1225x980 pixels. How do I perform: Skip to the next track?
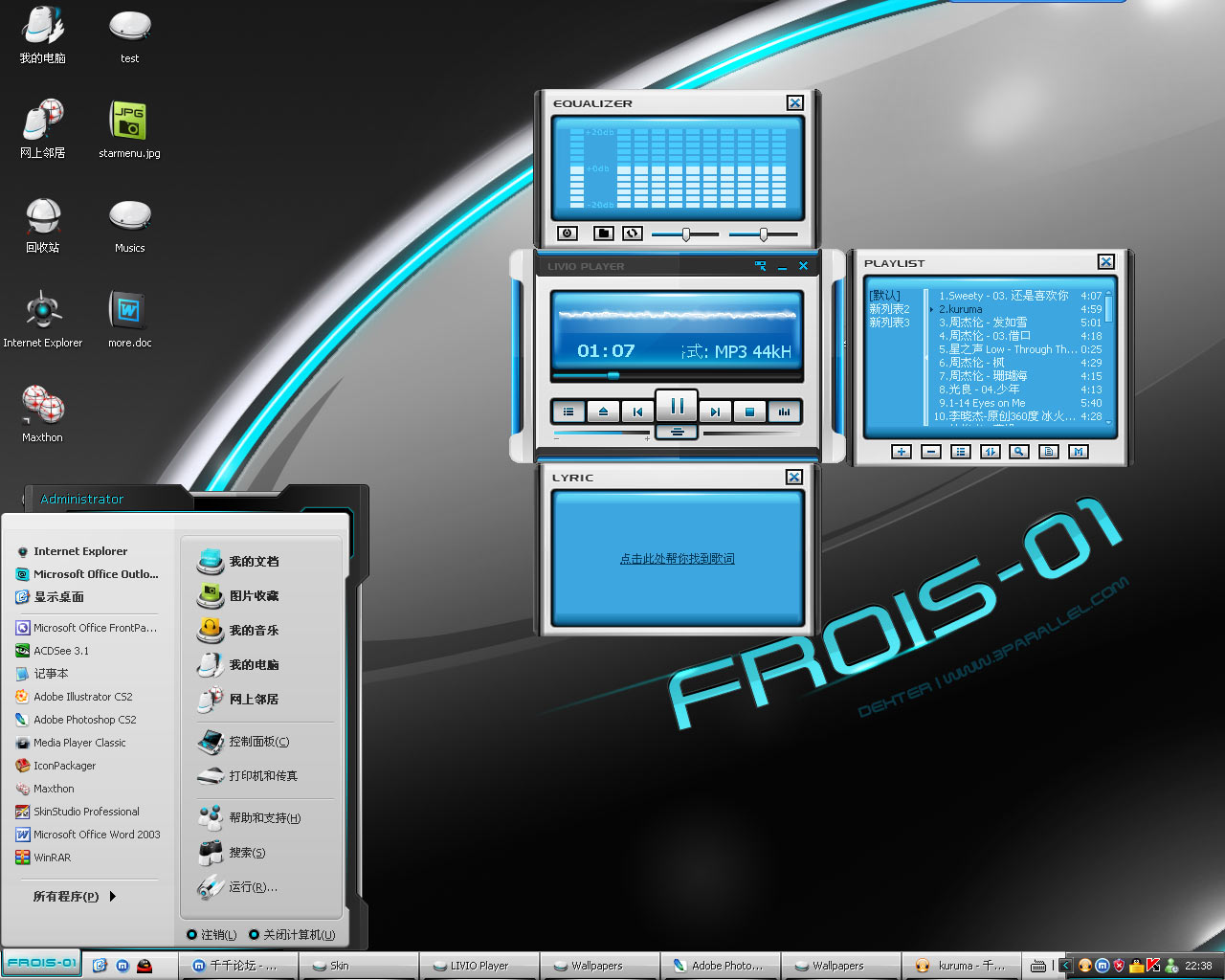click(x=715, y=412)
